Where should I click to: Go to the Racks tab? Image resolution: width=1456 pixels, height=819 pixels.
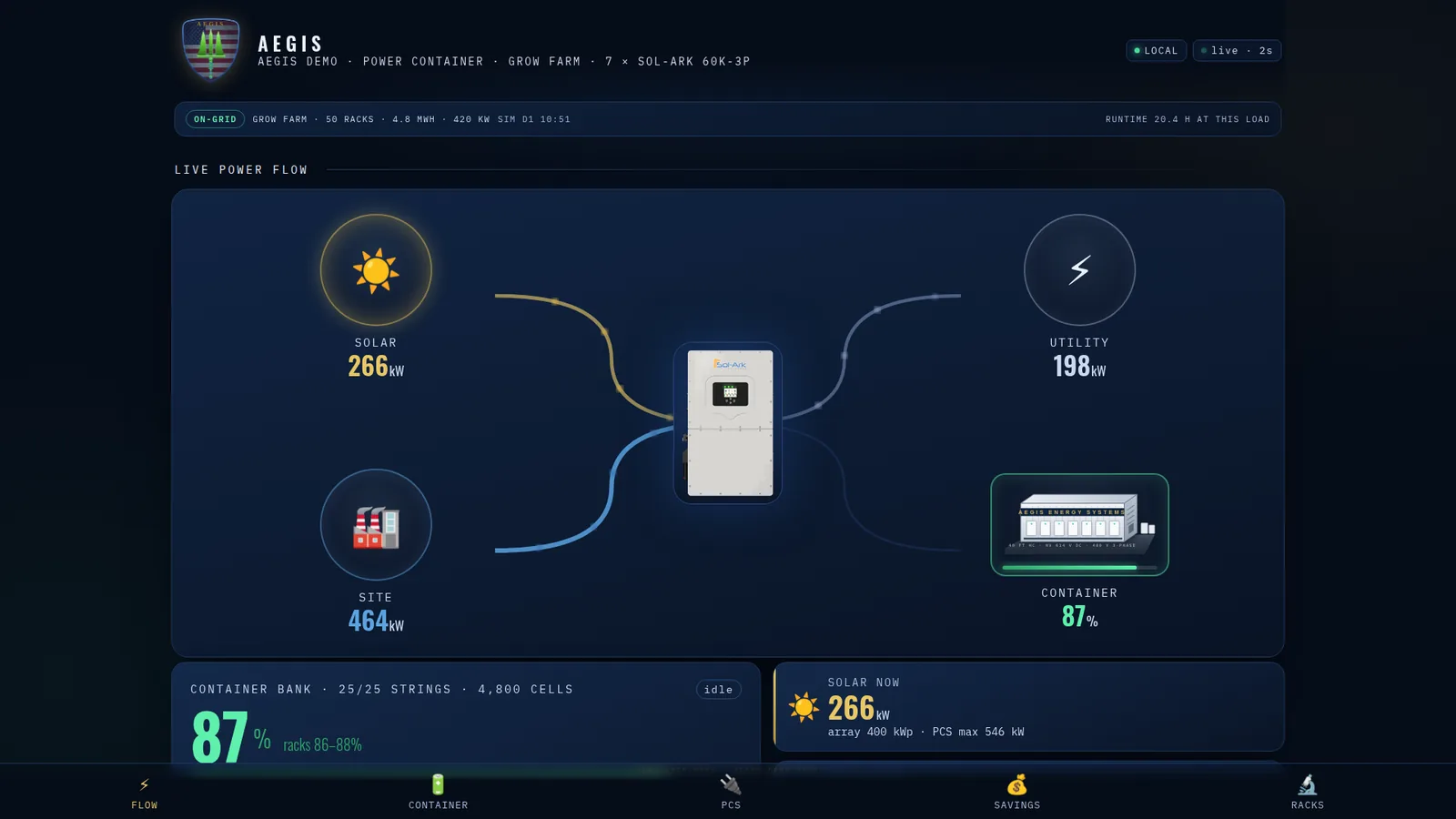point(1308,793)
